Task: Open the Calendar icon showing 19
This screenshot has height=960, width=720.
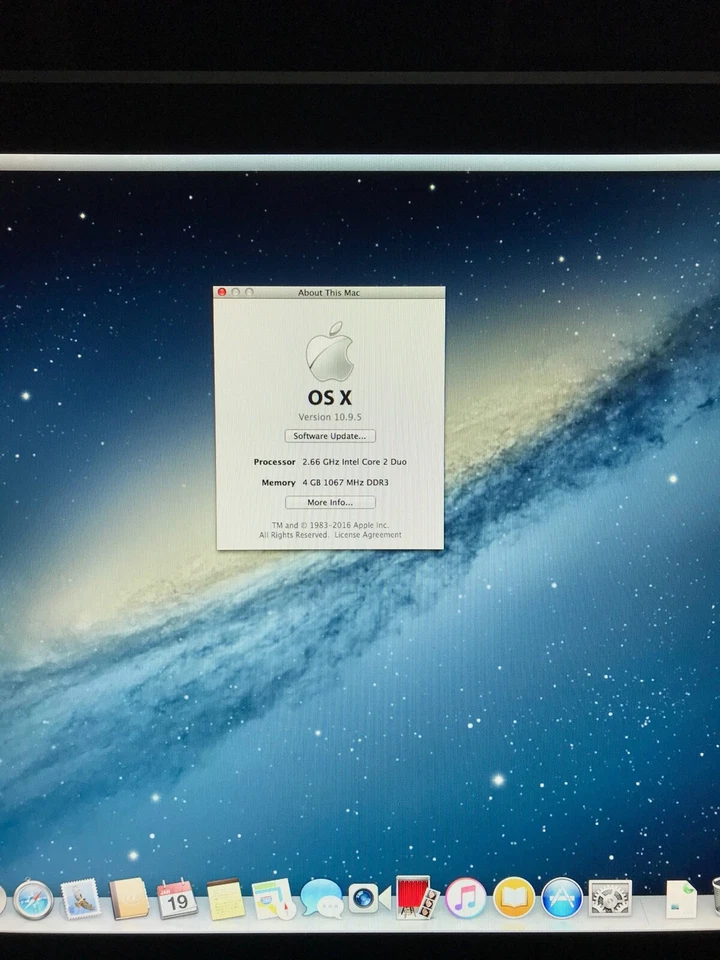Action: (177, 899)
